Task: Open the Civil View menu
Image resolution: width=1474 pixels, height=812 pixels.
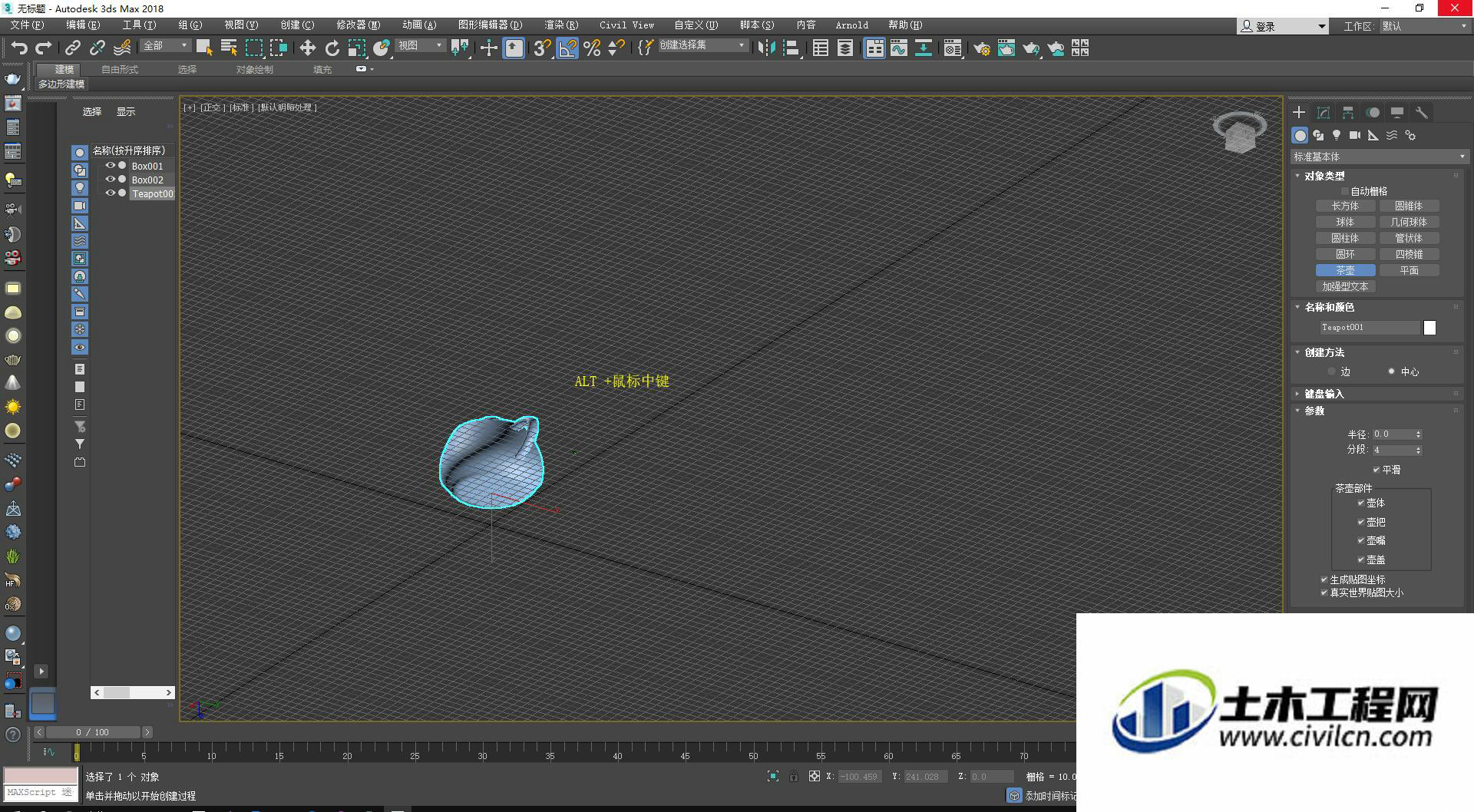Action: (x=626, y=25)
